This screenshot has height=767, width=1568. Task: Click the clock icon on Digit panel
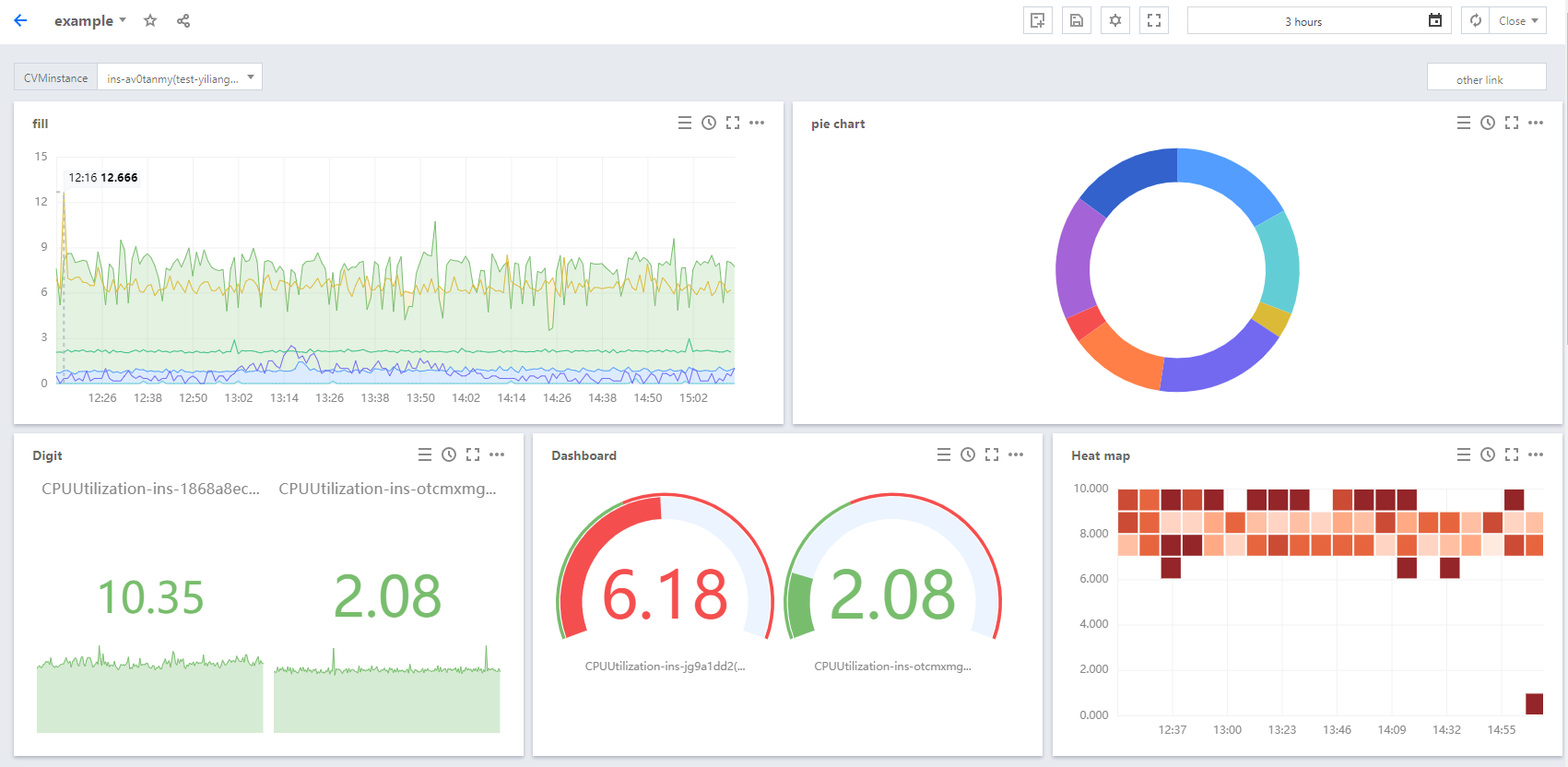(x=449, y=454)
